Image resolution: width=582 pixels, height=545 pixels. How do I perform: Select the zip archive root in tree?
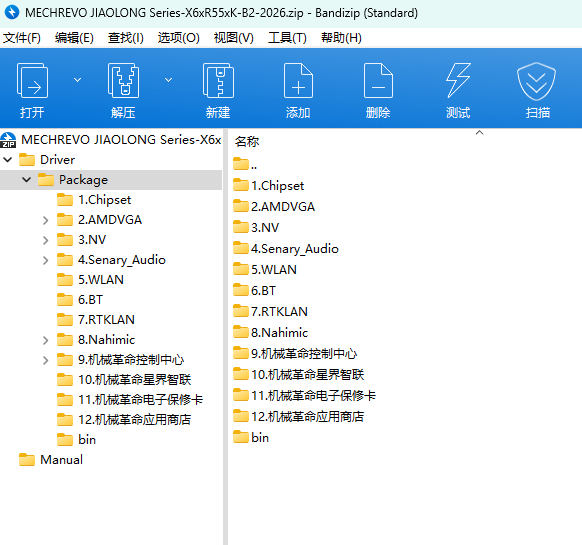coord(111,140)
